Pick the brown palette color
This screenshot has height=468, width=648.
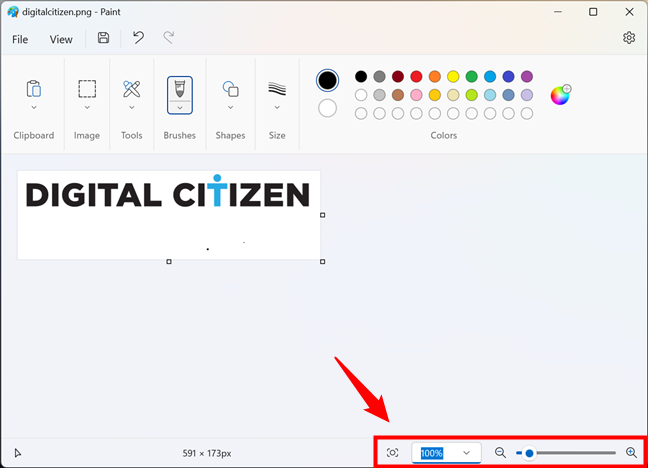398,95
